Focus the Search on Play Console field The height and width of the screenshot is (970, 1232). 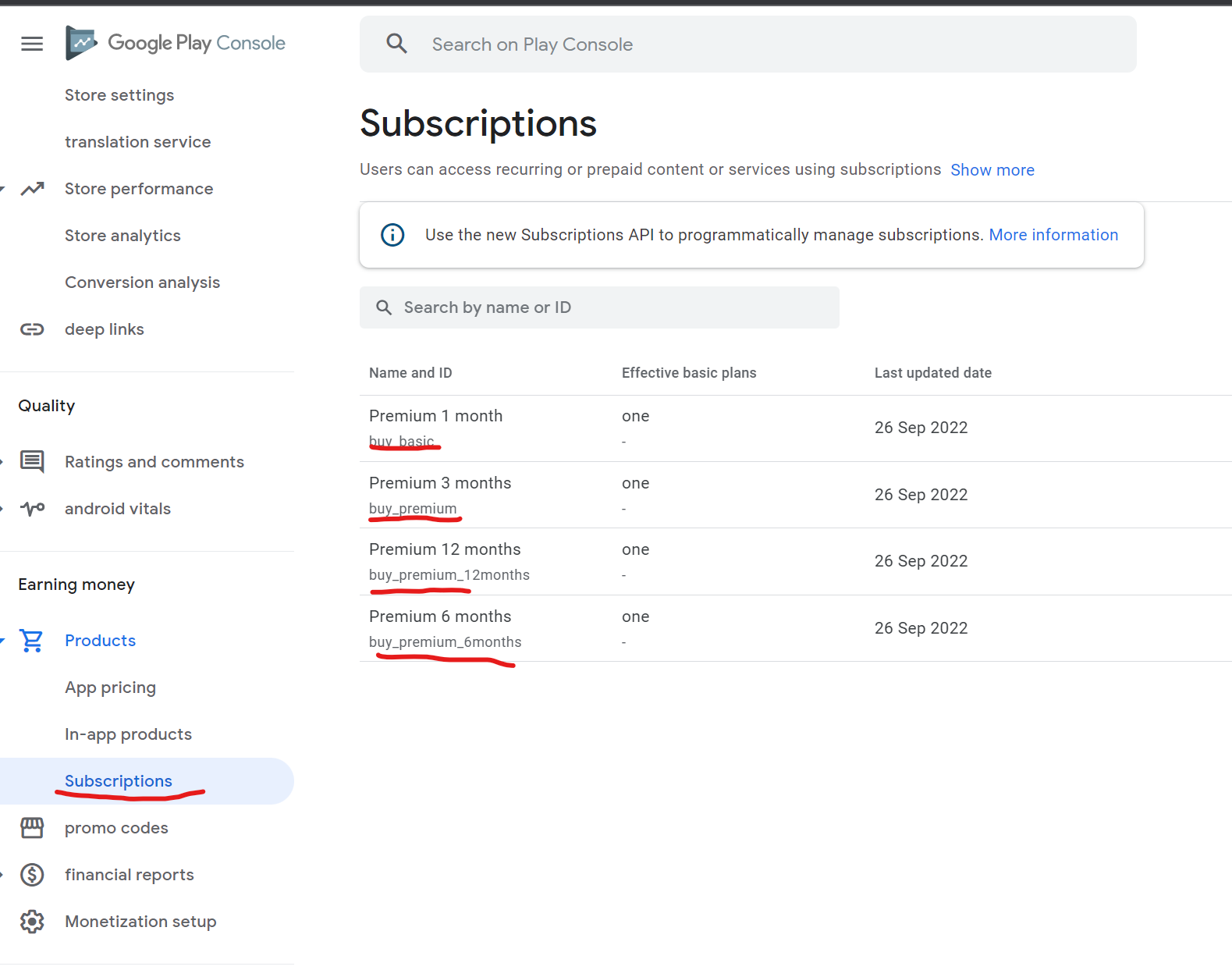tap(747, 44)
